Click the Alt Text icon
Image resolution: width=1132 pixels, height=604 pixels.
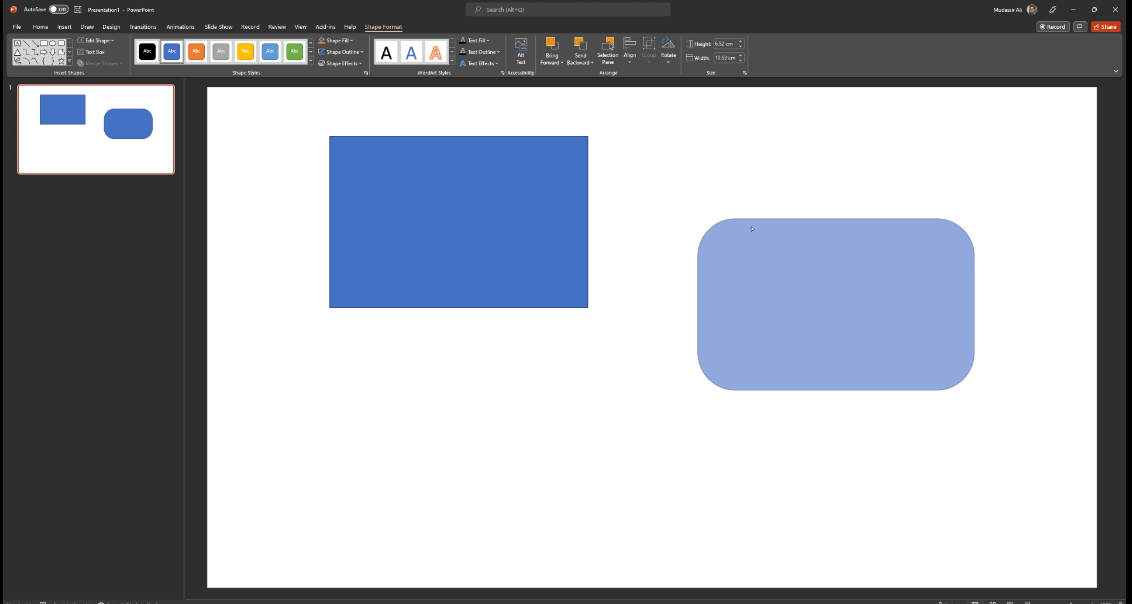point(521,45)
